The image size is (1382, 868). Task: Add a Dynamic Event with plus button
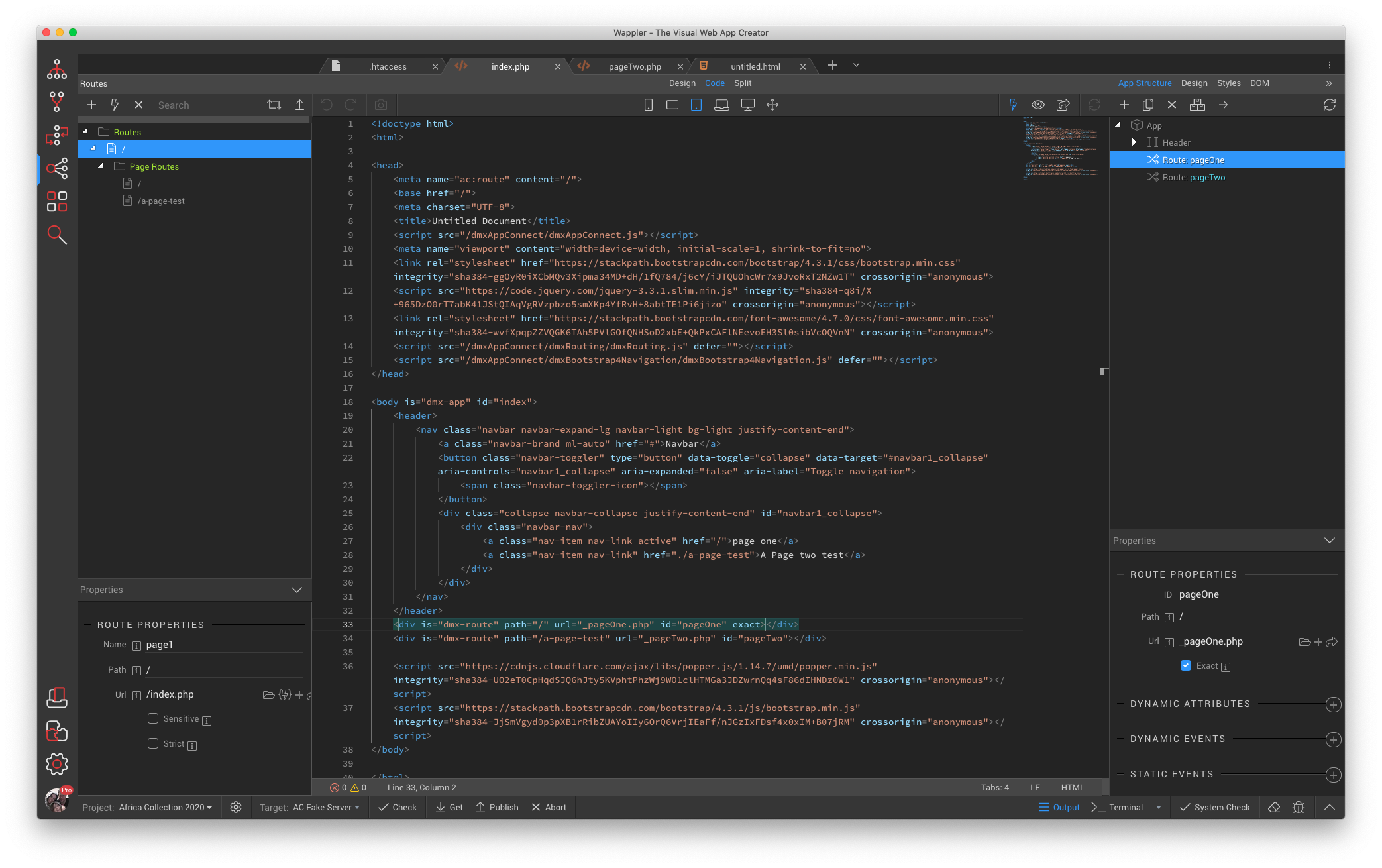(1334, 739)
